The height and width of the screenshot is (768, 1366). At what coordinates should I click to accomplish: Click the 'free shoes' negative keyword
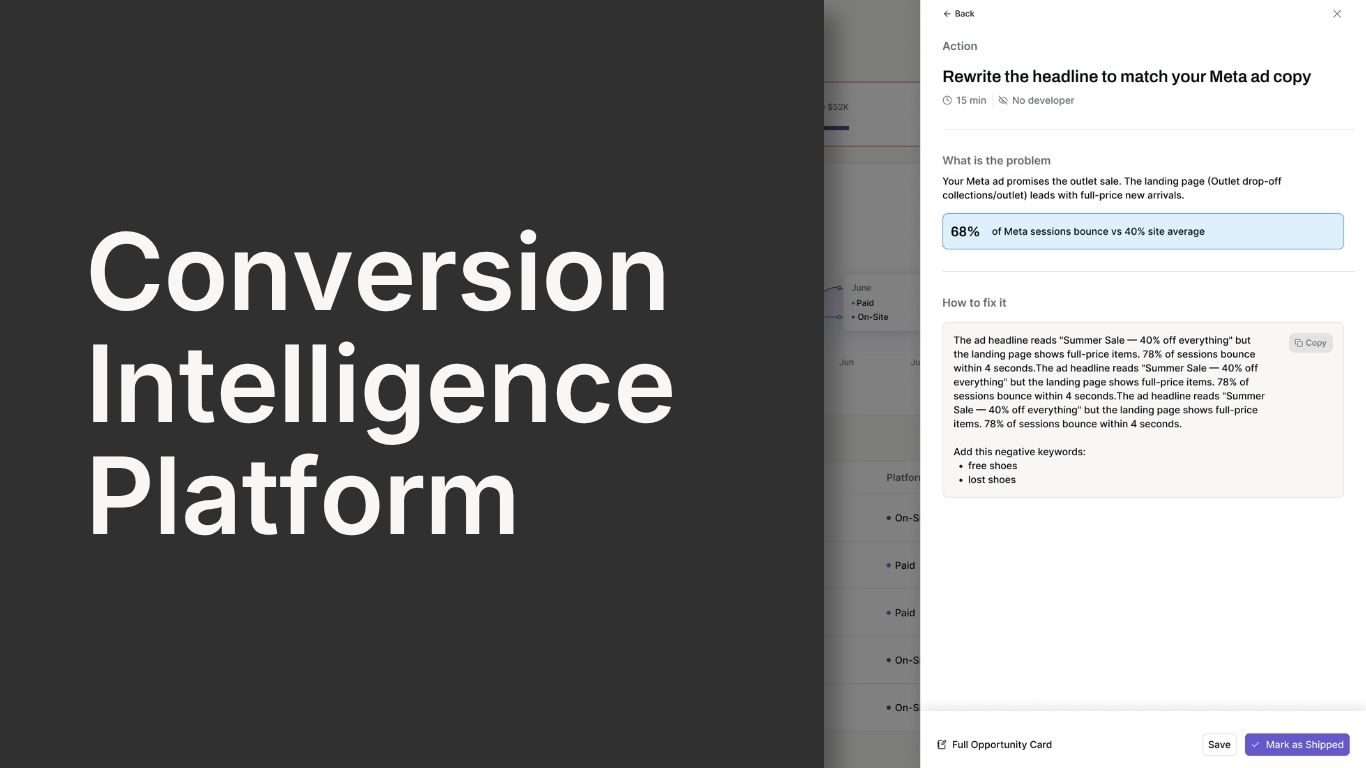(x=992, y=466)
